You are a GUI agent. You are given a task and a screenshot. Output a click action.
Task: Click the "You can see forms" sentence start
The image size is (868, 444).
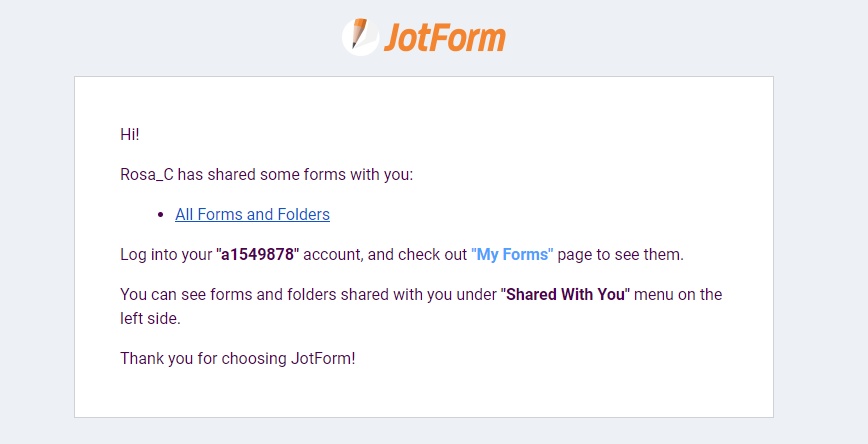tap(181, 294)
